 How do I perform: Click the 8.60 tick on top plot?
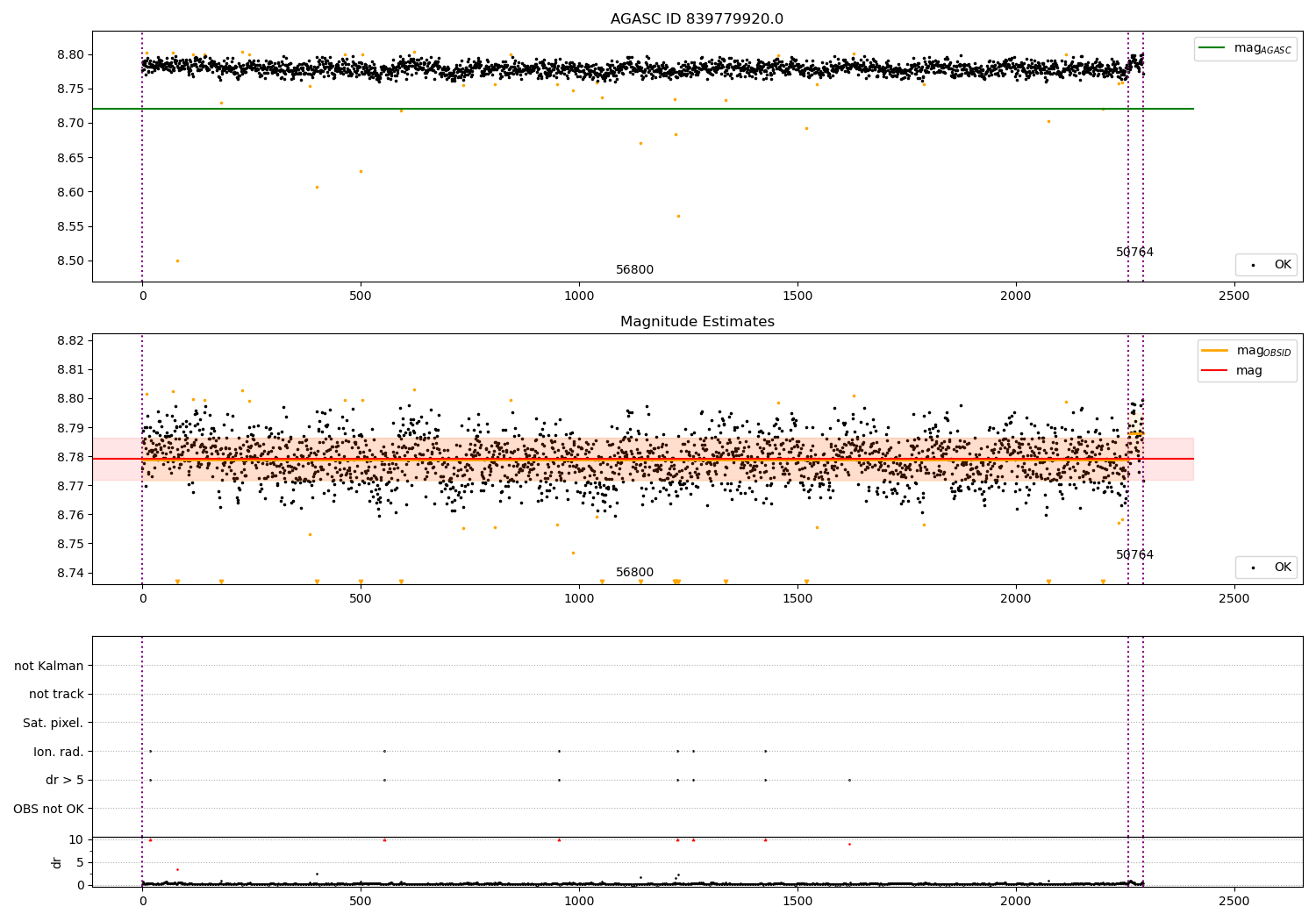pos(70,193)
